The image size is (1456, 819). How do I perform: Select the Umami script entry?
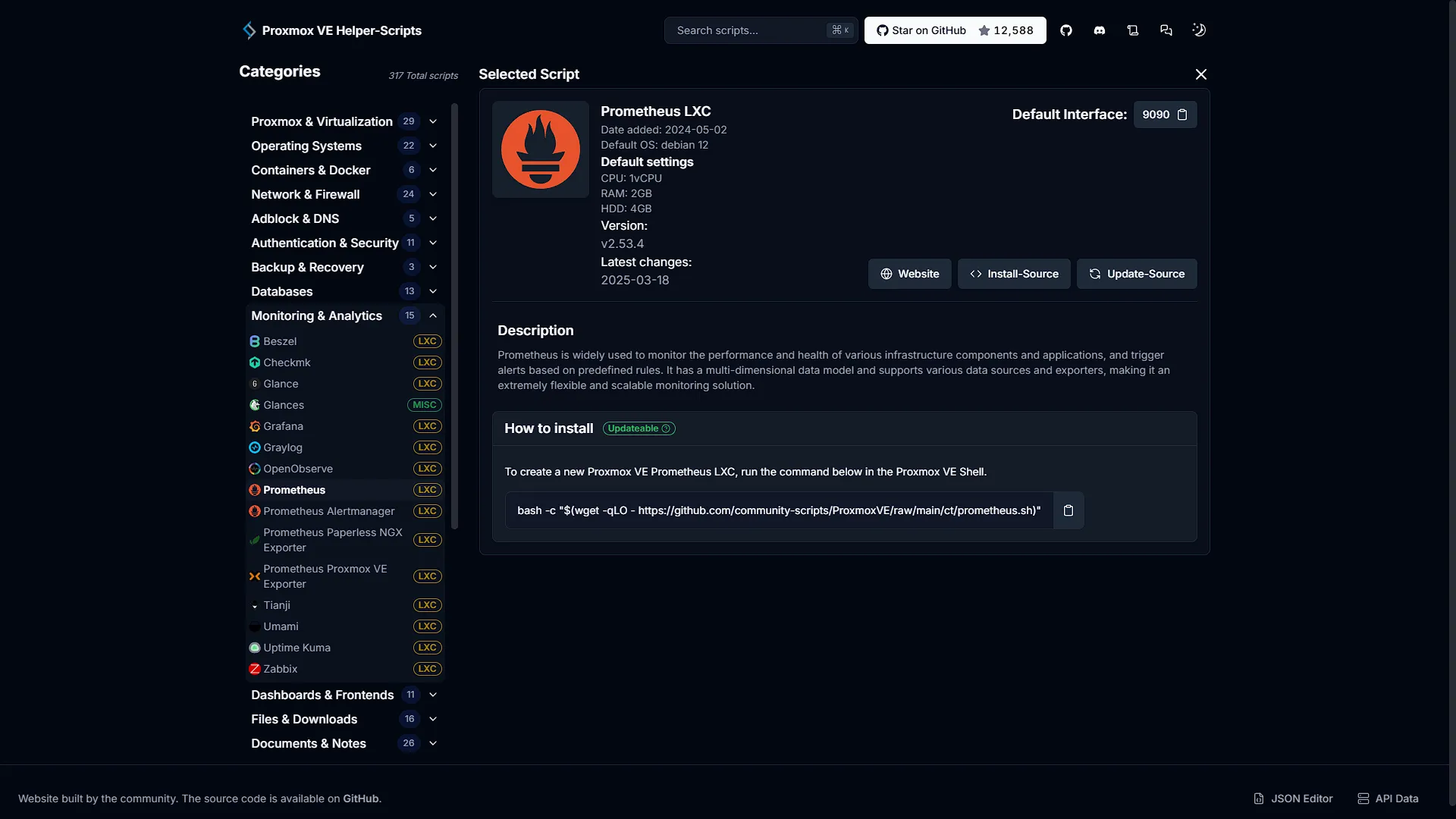[345, 626]
